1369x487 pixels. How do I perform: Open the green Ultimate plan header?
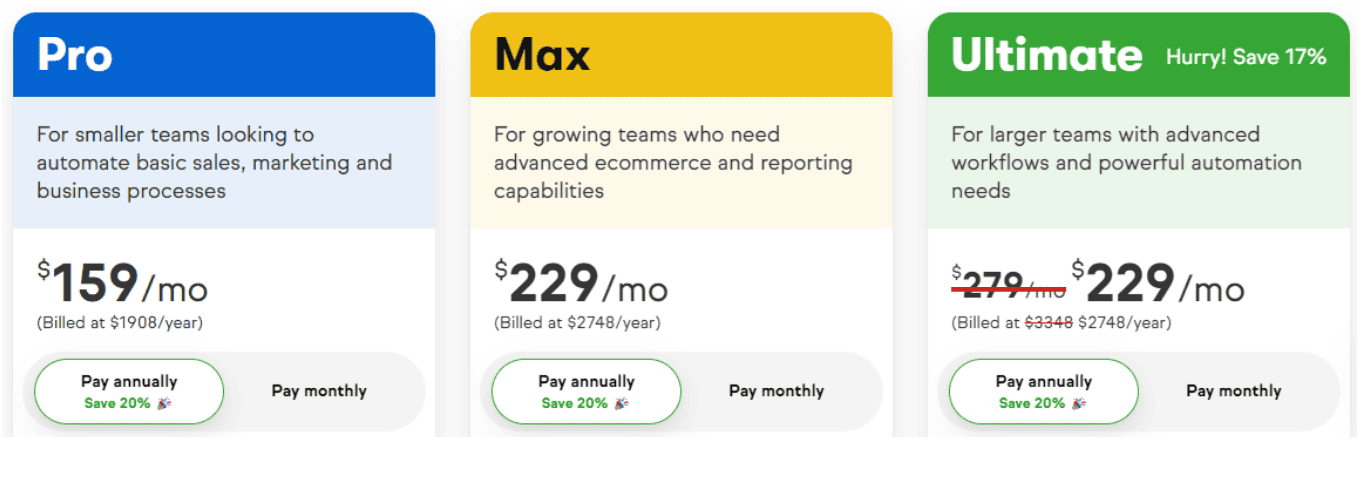1138,54
